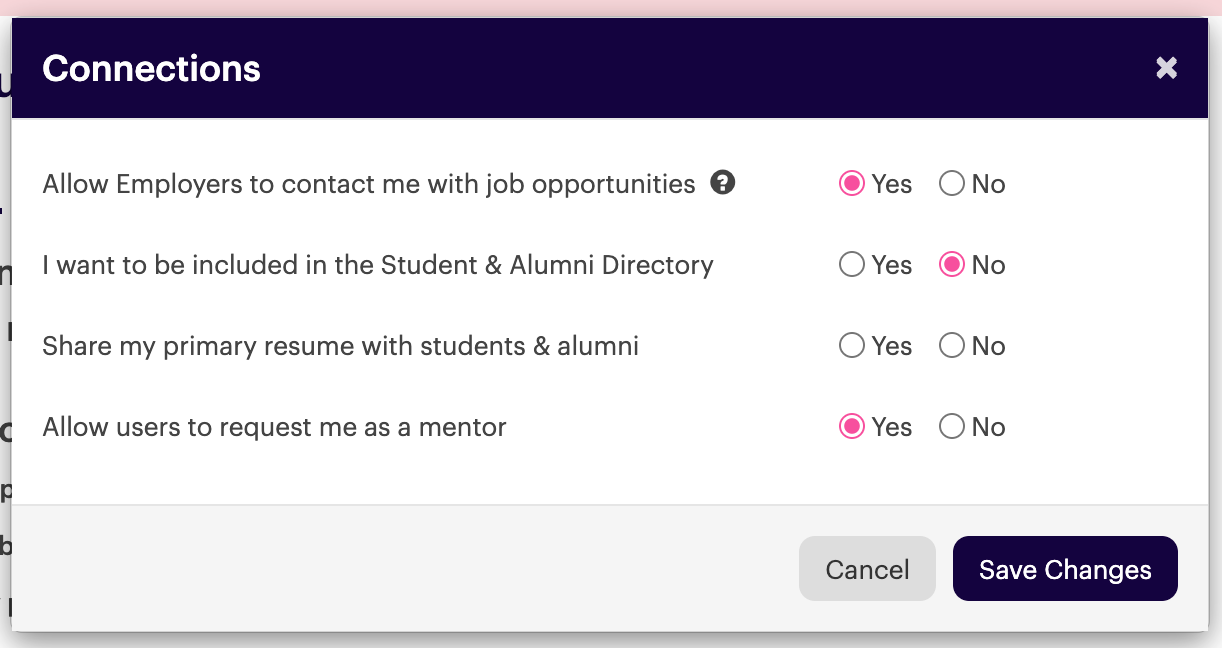Click the 'Allow users to request me as a mentor' text
Image resolution: width=1222 pixels, height=648 pixels.
pyautogui.click(x=274, y=427)
